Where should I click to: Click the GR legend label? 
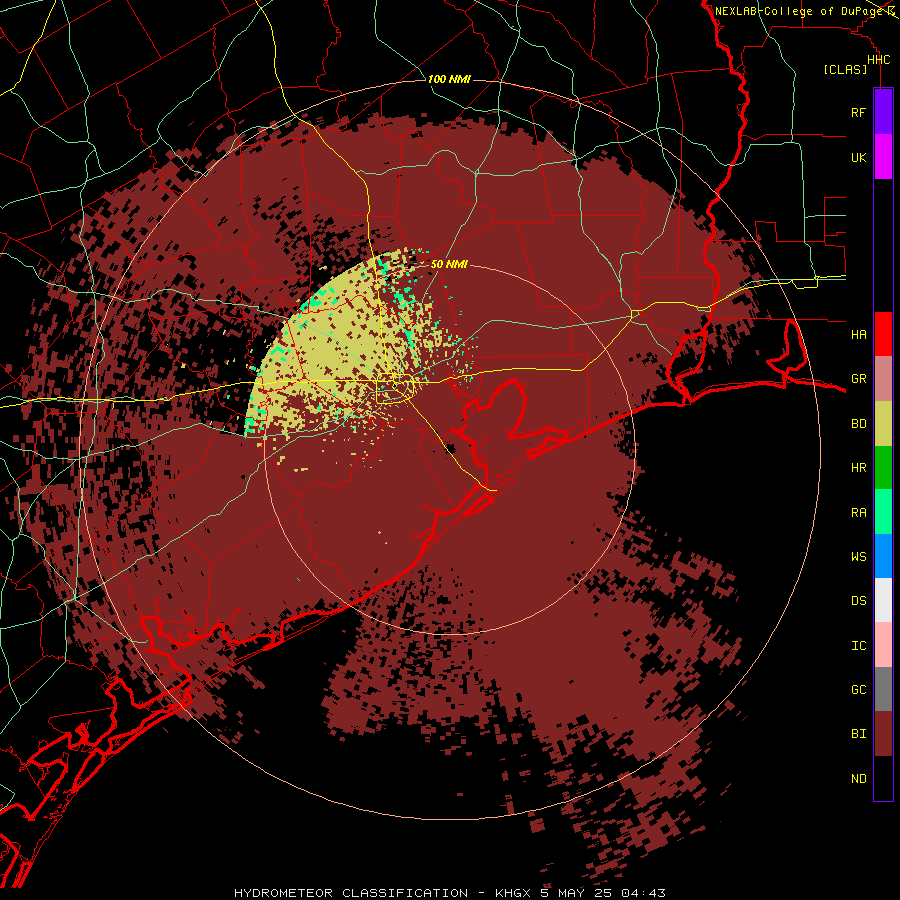tap(858, 379)
